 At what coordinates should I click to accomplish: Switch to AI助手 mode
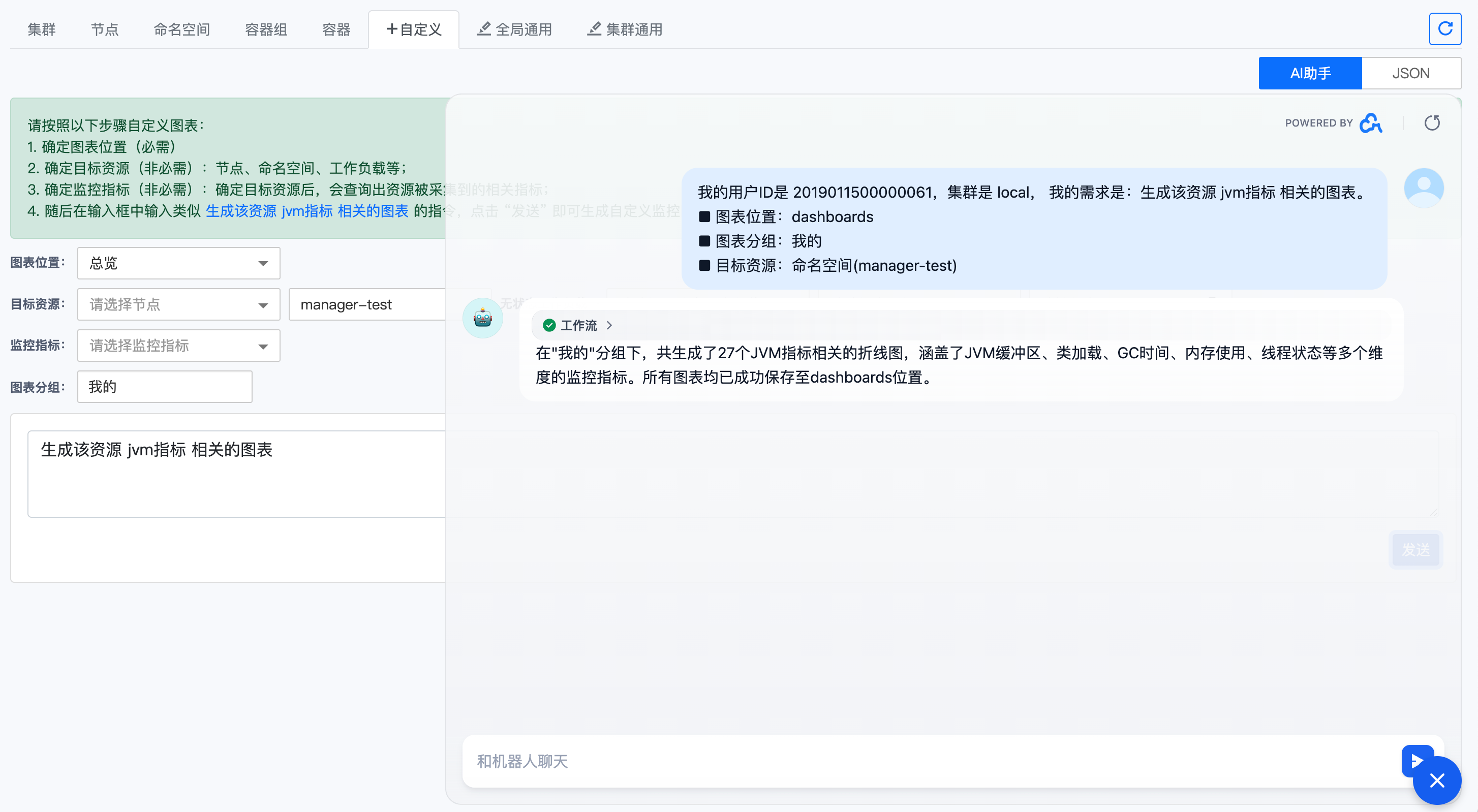(x=1309, y=73)
